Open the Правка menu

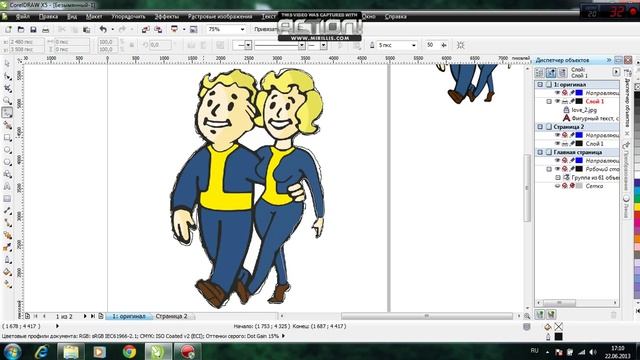coord(48,16)
